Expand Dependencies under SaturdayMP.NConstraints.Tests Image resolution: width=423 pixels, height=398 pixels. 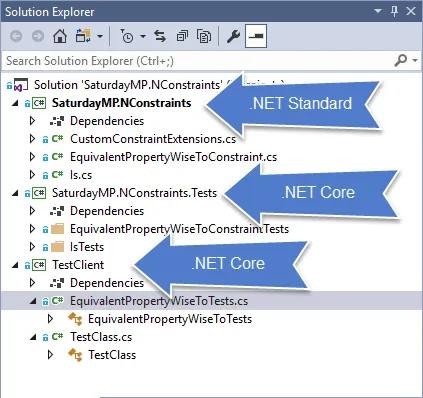point(32,211)
